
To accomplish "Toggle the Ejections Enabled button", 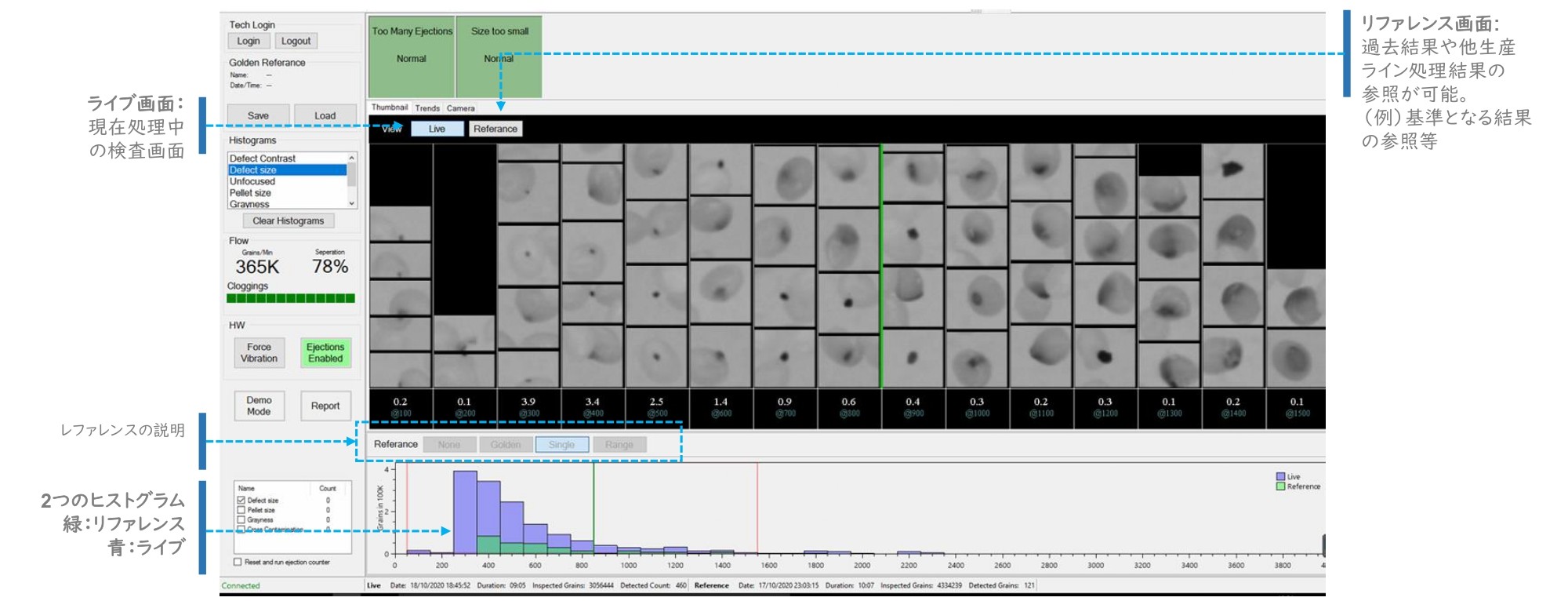I will click(325, 353).
